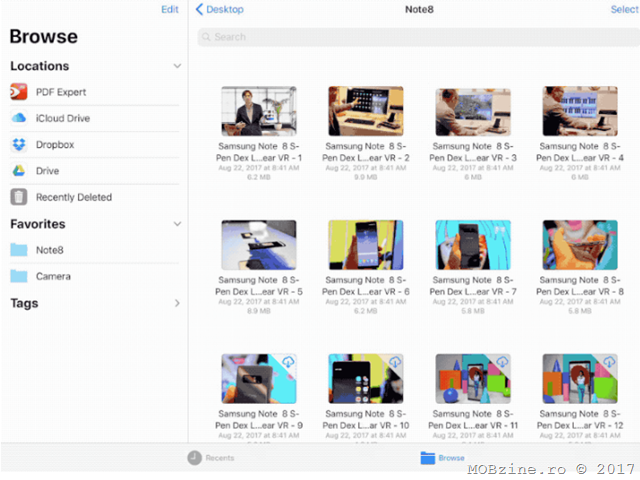Click the Locations section heading
Screen dimensions: 640x480
point(40,66)
